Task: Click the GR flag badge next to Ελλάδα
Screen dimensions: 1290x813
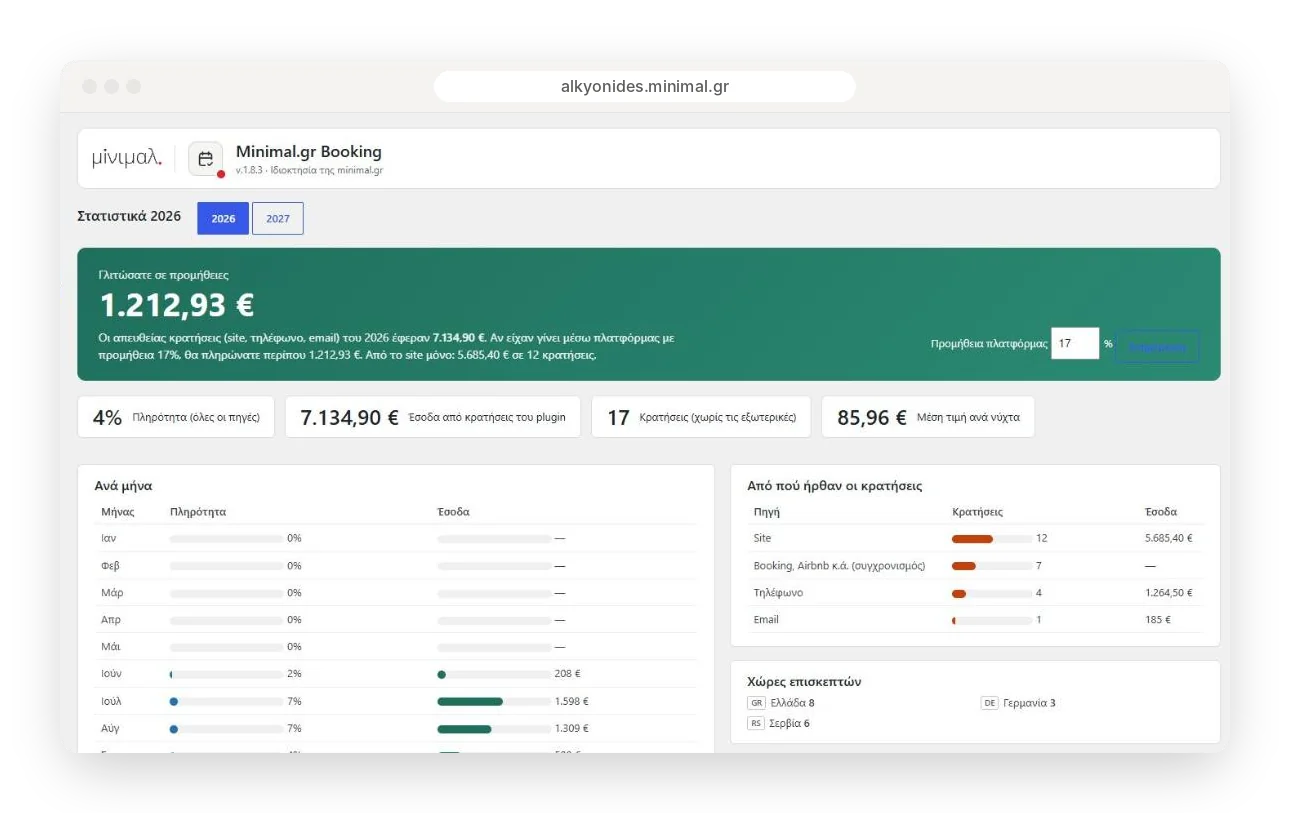Action: tap(756, 703)
